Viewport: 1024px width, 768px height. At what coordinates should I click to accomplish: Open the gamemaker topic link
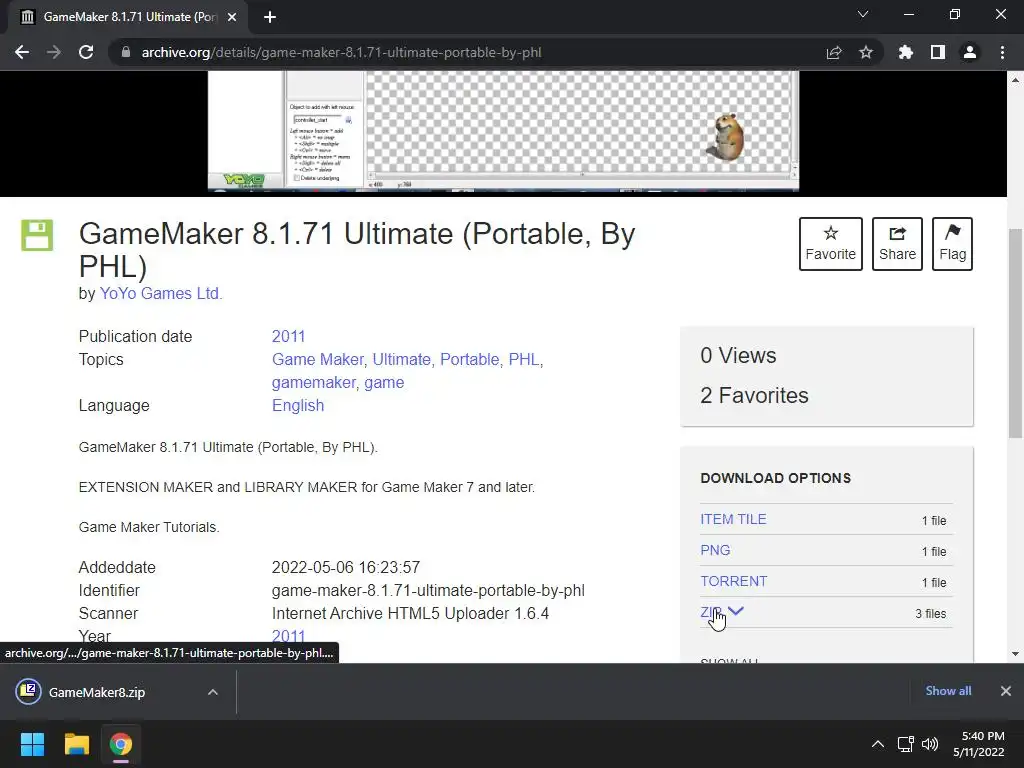point(313,383)
